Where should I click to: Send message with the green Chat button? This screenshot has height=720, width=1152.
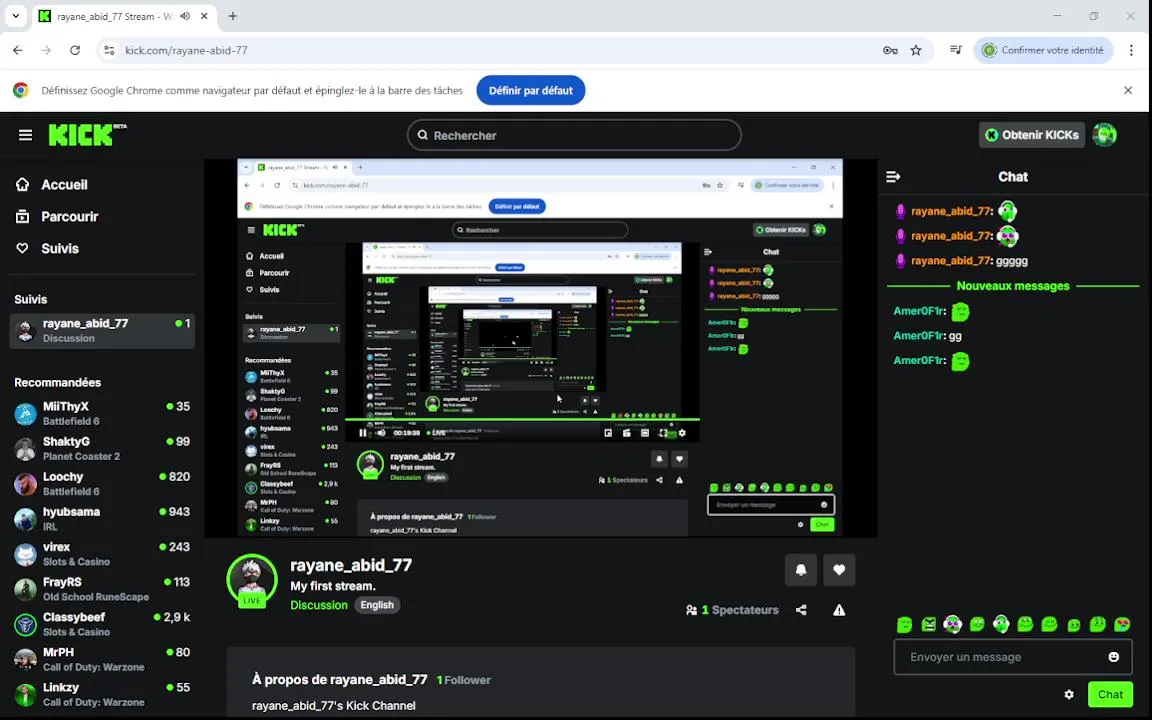pos(1109,694)
